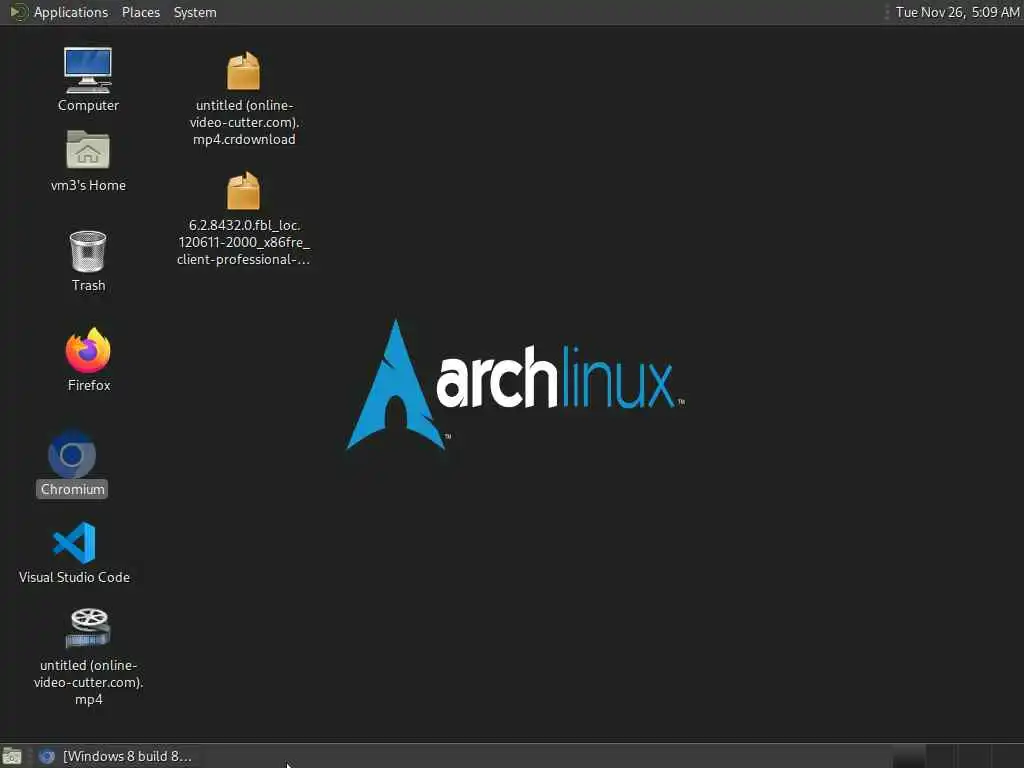Image resolution: width=1024 pixels, height=768 pixels.
Task: Click the clock showing Tue Nov 26
Action: (957, 12)
